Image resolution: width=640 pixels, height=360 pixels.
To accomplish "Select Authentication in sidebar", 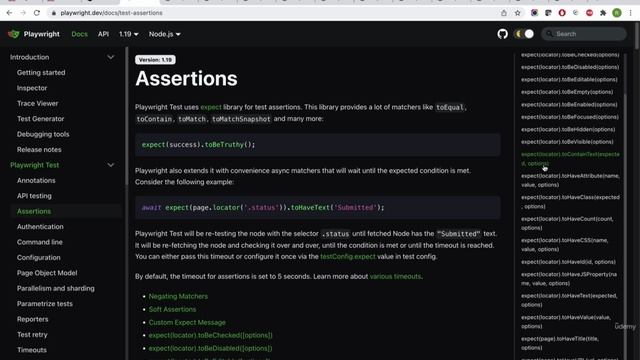I will click(40, 227).
